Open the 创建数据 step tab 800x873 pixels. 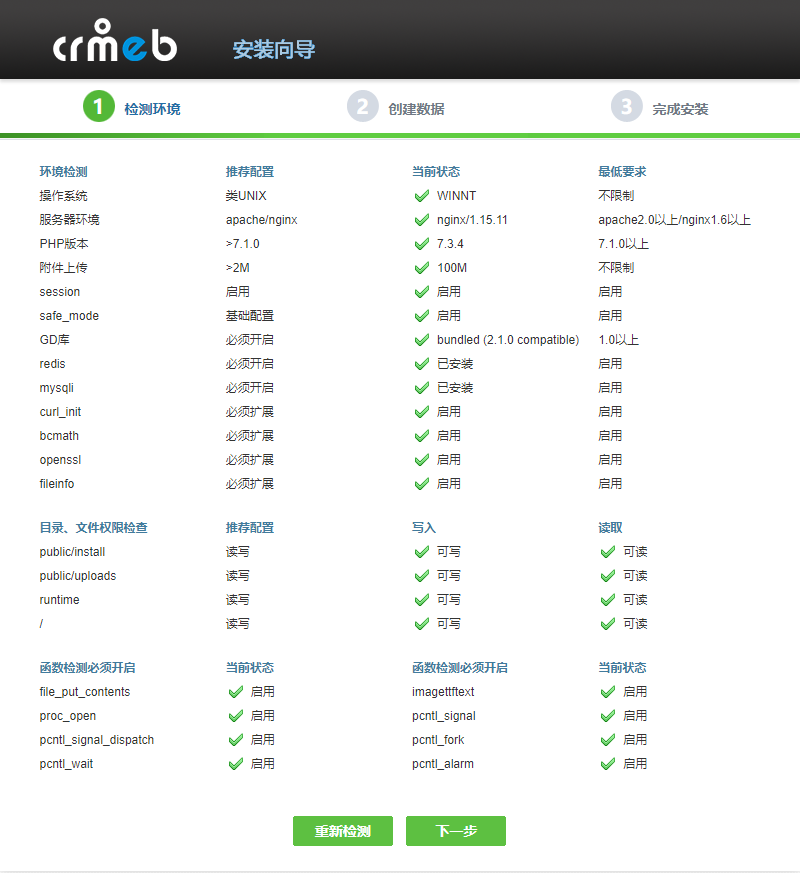tap(416, 109)
